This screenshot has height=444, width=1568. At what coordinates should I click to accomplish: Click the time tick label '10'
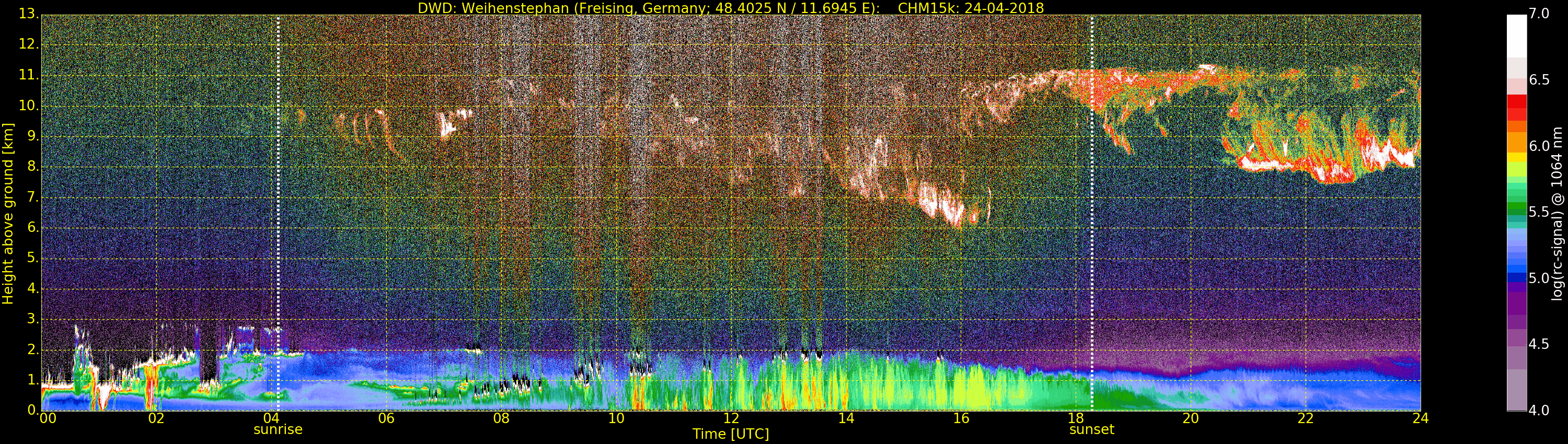point(616,418)
